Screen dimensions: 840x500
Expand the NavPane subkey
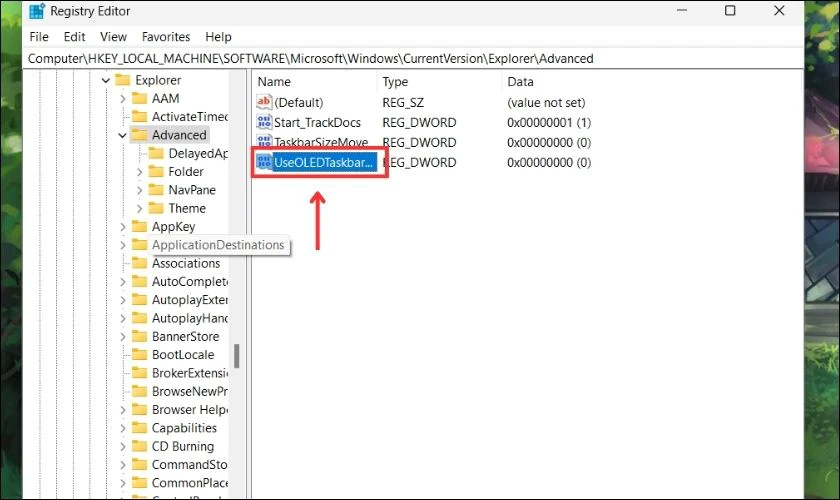pyautogui.click(x=139, y=190)
